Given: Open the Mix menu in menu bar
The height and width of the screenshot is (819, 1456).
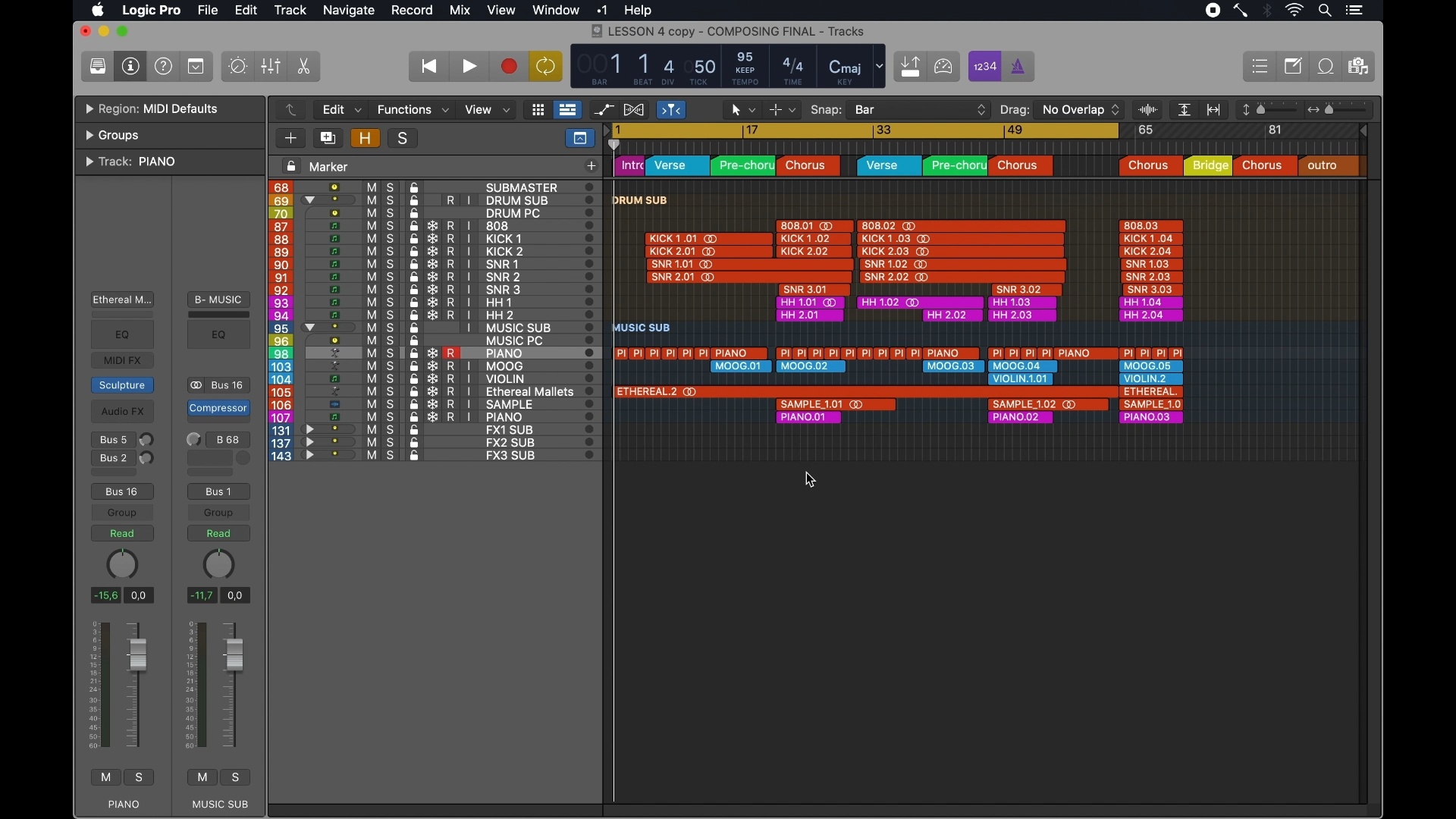Looking at the screenshot, I should tap(460, 11).
